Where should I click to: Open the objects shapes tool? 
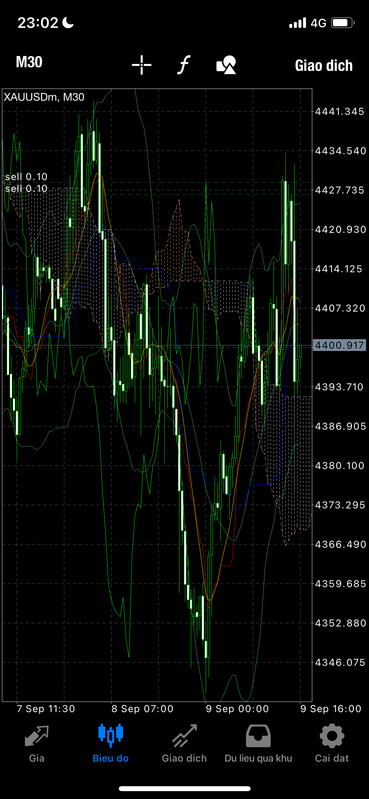pyautogui.click(x=226, y=65)
